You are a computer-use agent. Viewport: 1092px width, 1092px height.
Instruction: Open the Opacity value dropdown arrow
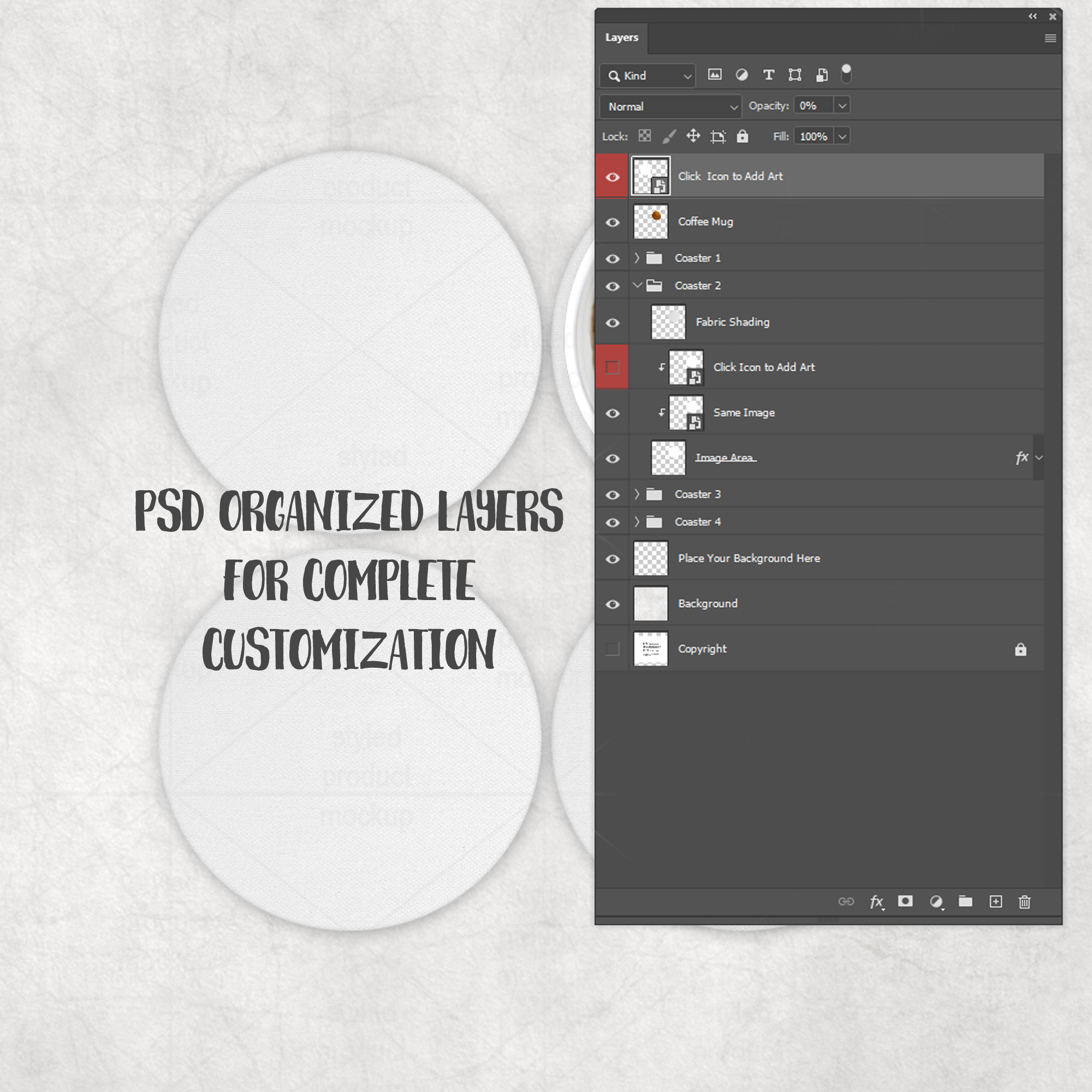coord(841,106)
